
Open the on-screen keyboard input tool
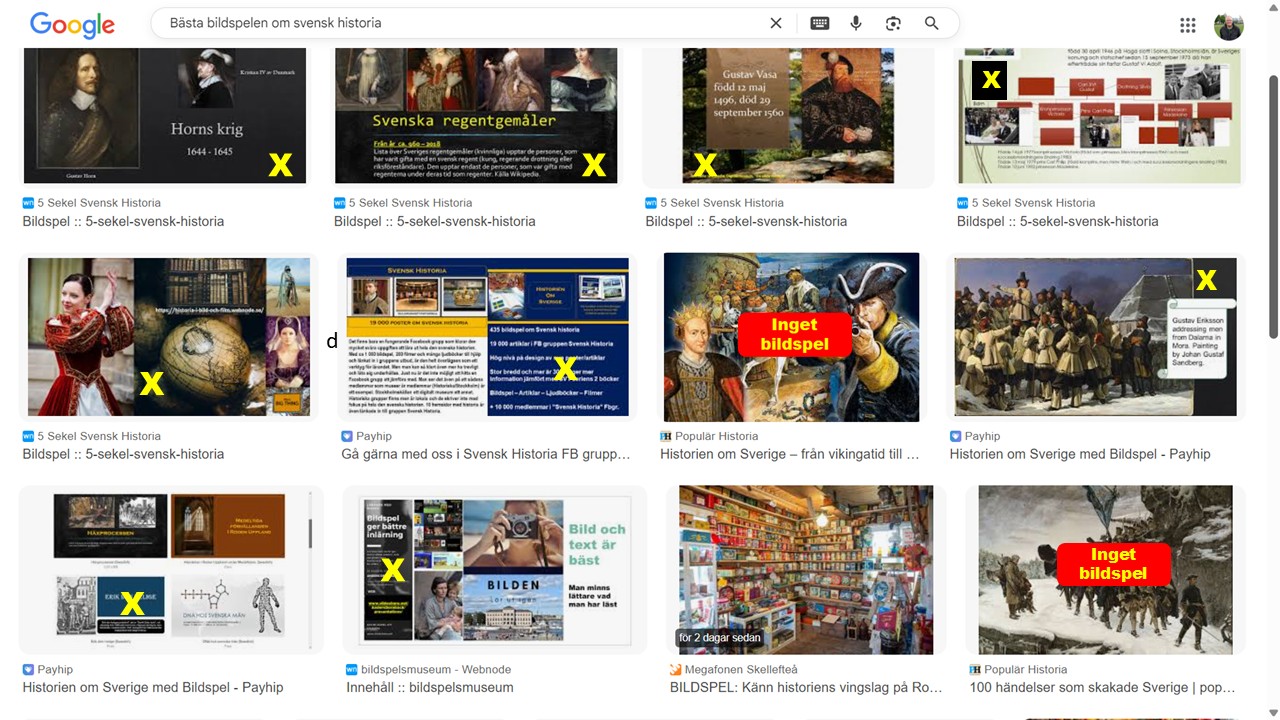tap(820, 23)
